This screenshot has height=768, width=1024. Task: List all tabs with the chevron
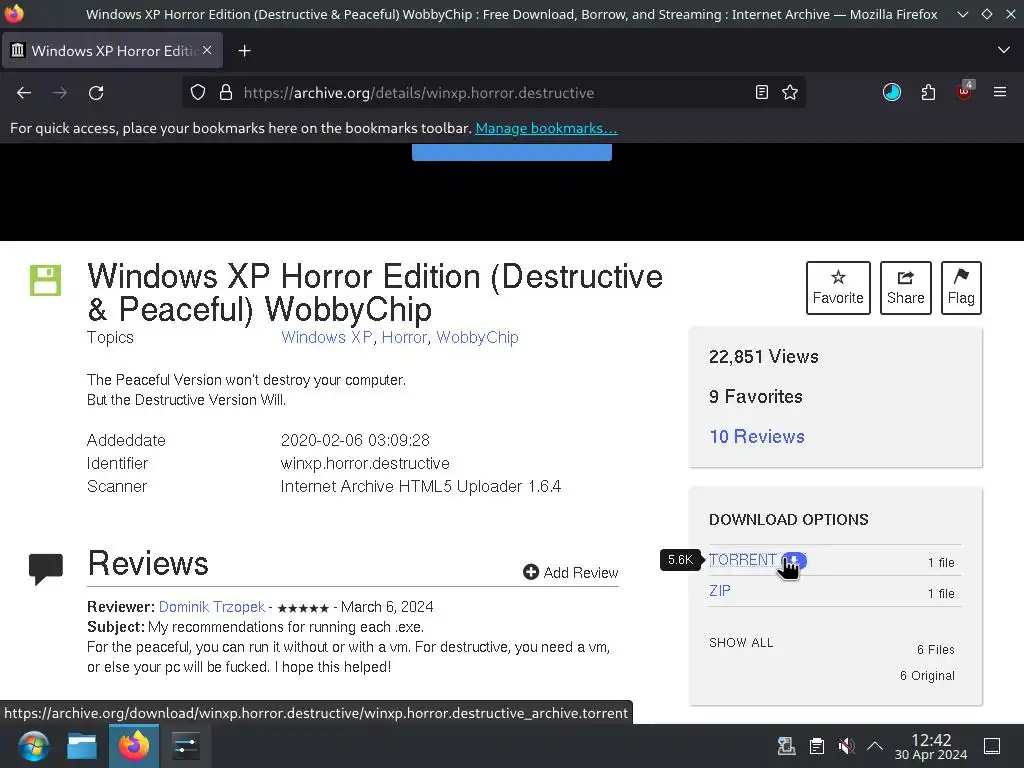[1004, 50]
